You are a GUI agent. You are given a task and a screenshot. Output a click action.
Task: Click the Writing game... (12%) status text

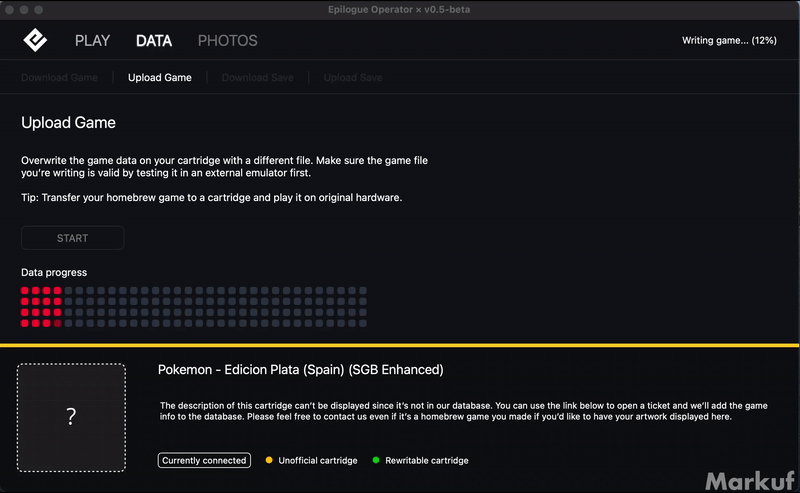pos(729,40)
